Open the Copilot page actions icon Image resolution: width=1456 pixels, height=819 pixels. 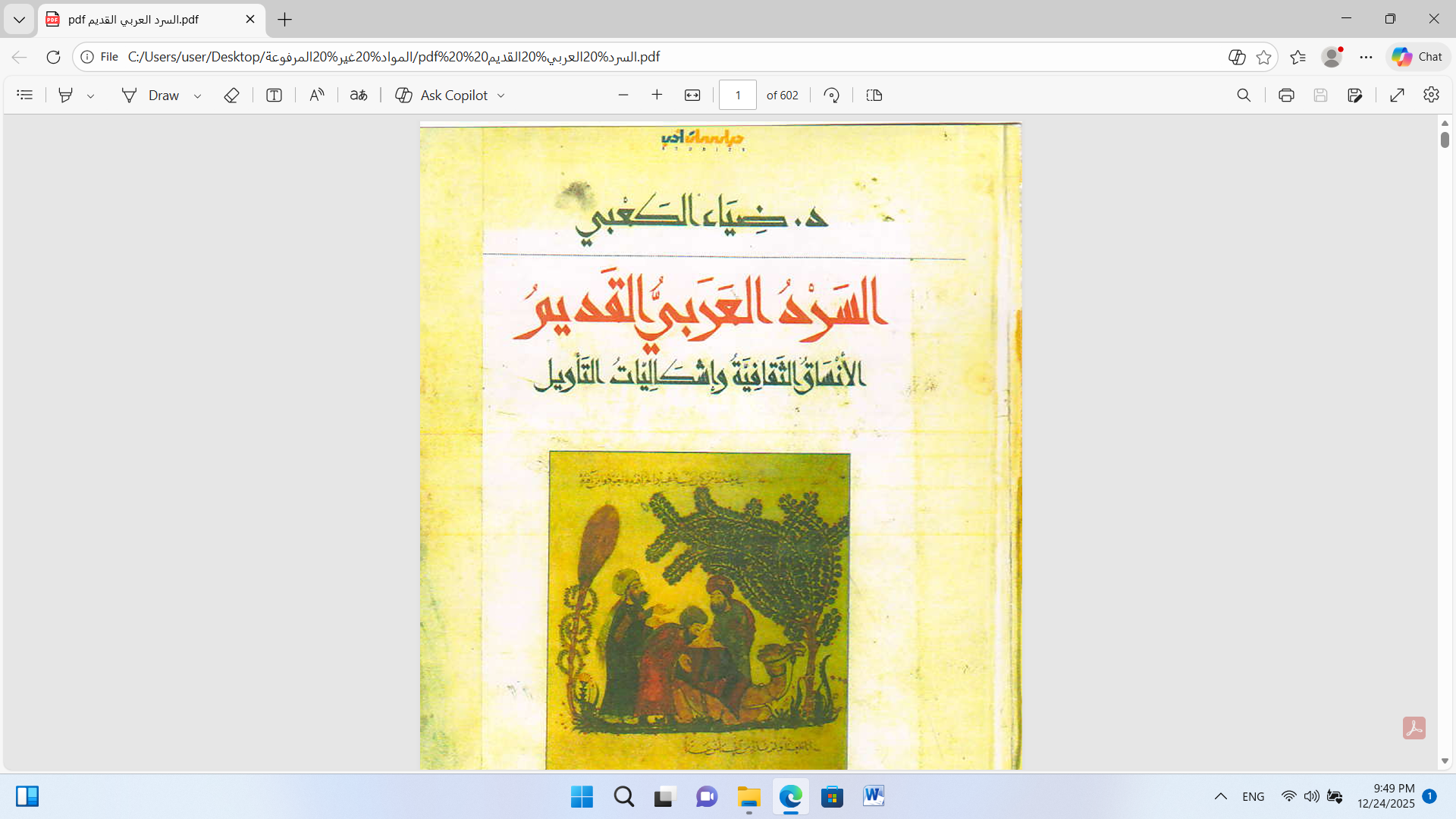pyautogui.click(x=1237, y=57)
